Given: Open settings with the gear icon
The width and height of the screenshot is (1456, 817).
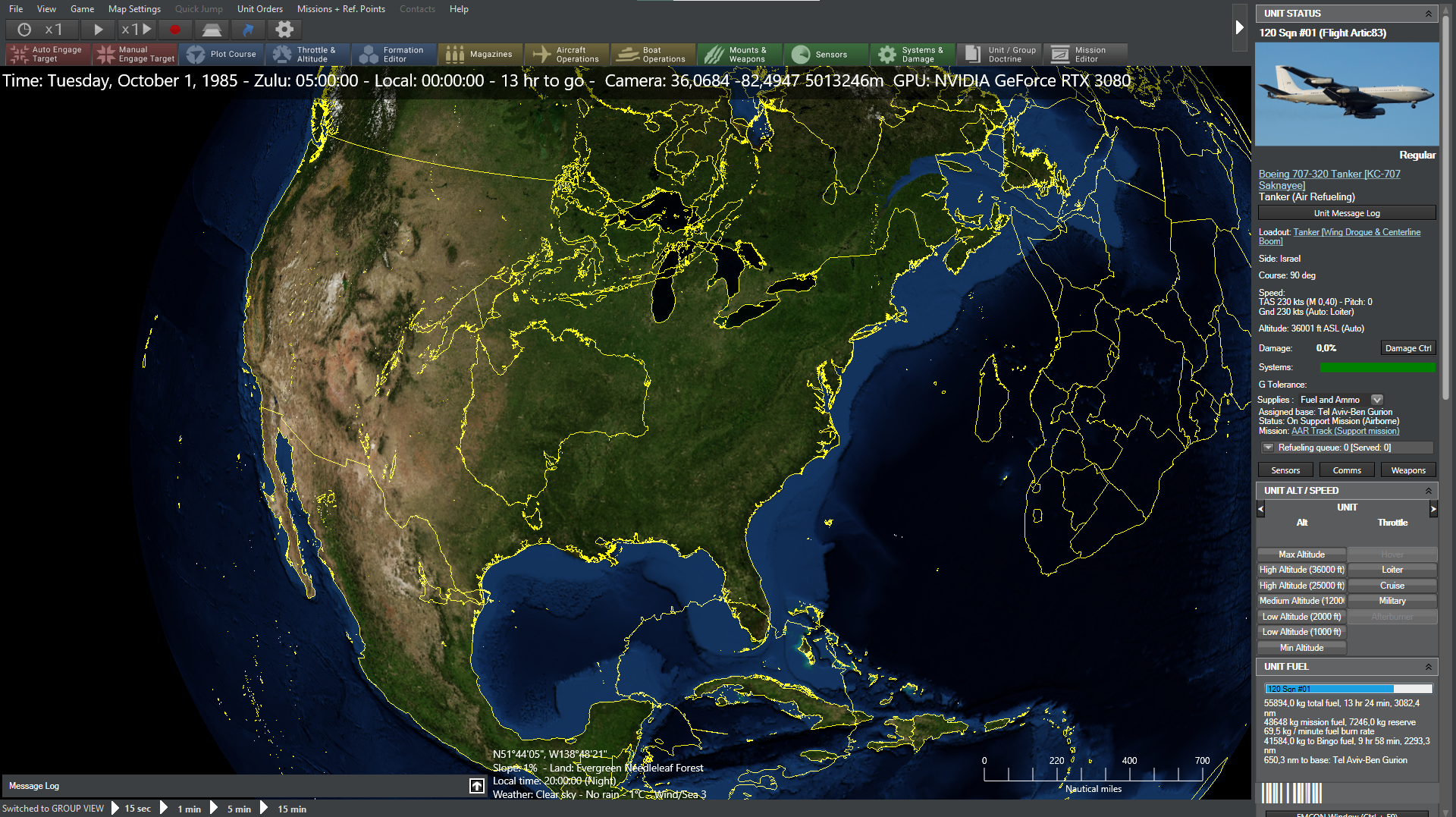Looking at the screenshot, I should coord(284,30).
